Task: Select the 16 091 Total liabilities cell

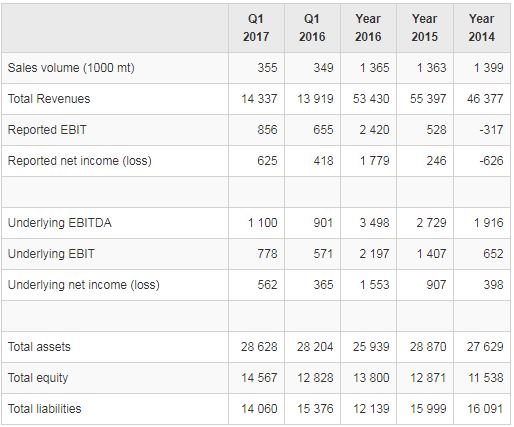Action: (x=485, y=409)
